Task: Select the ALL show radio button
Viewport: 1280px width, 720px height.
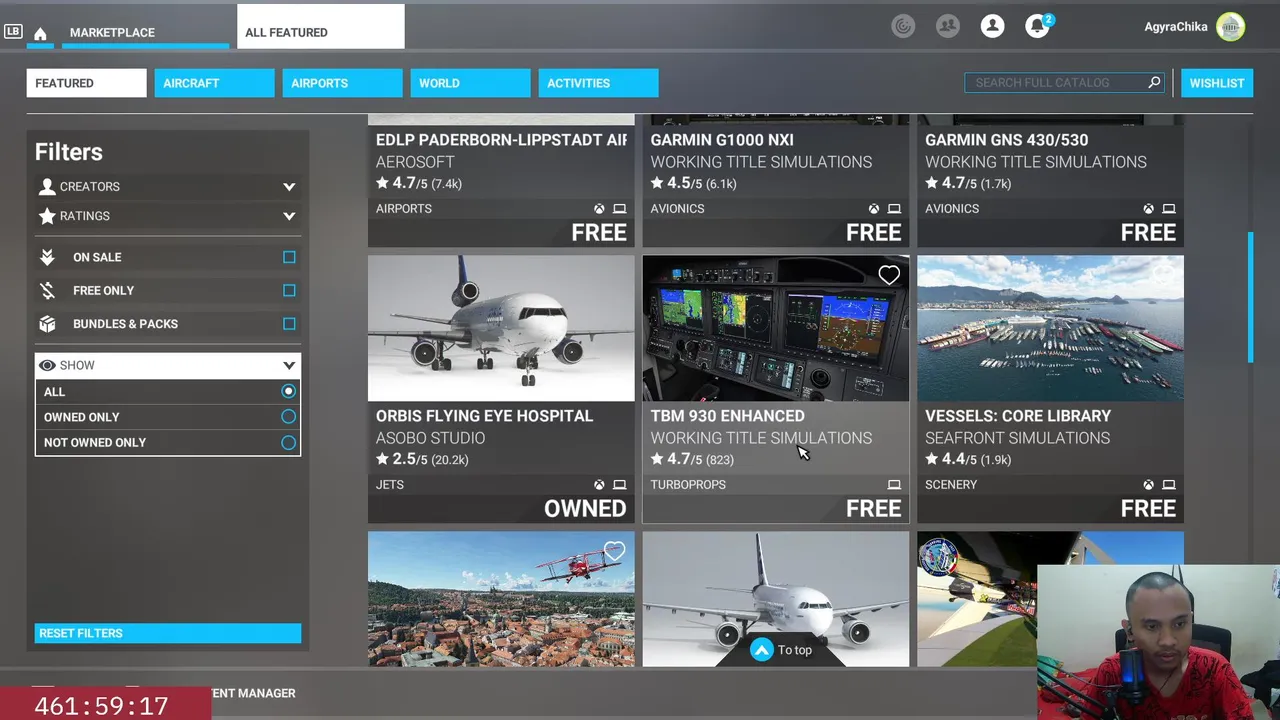Action: click(289, 391)
